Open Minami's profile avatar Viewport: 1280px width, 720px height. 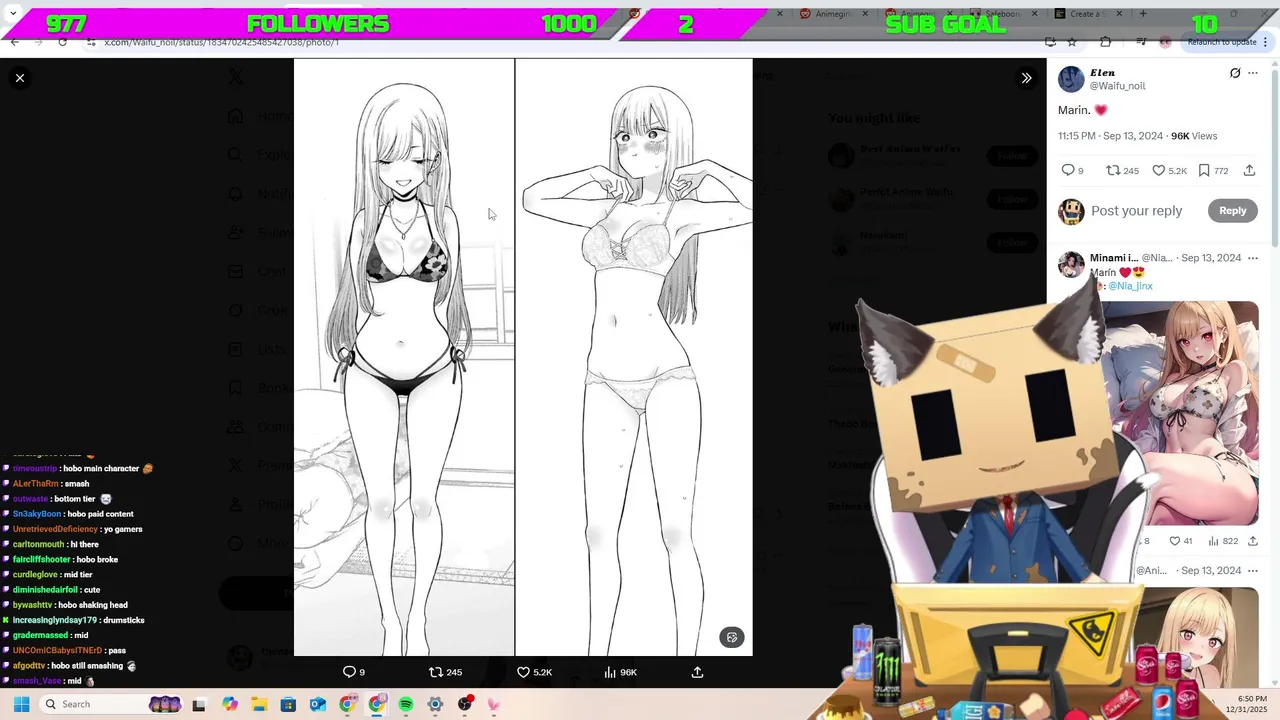pyautogui.click(x=1071, y=265)
